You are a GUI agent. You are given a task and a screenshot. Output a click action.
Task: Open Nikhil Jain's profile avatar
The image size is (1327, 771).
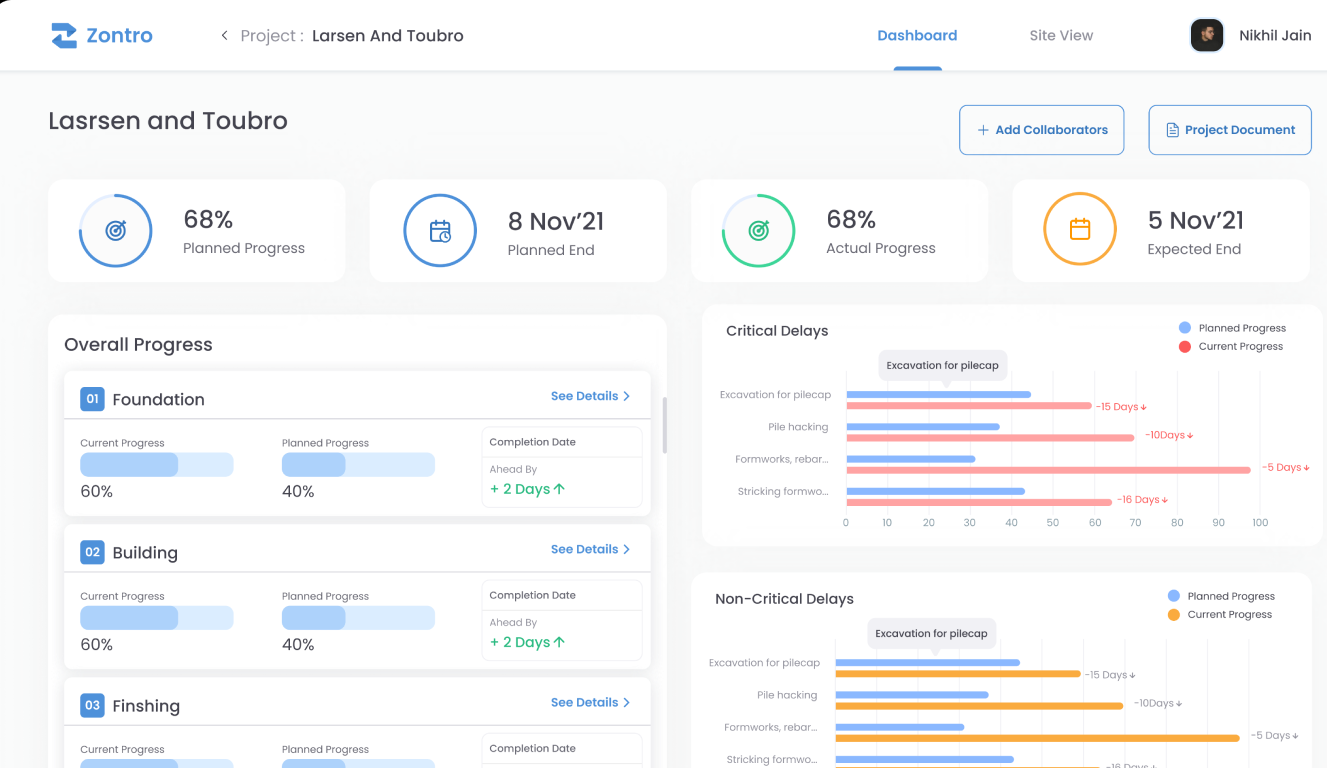coord(1207,35)
